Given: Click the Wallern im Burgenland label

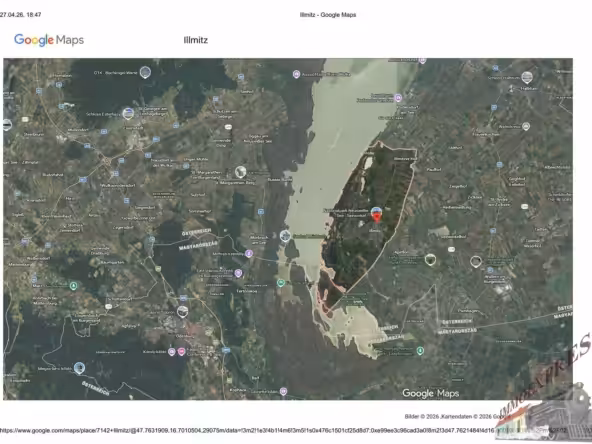Looking at the screenshot, I should [x=495, y=279].
